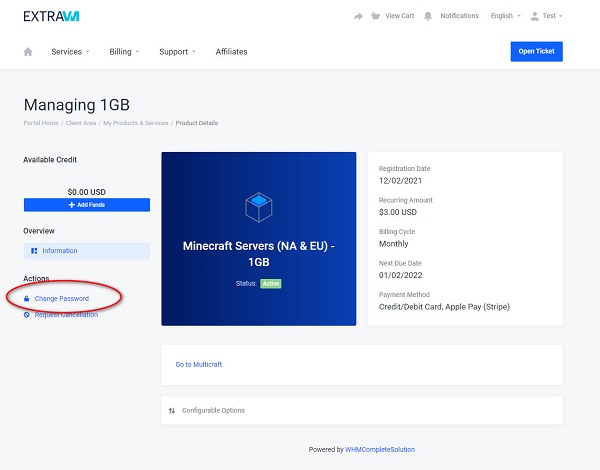
Task: Click the plus icon on Add Funds
Action: coord(72,205)
